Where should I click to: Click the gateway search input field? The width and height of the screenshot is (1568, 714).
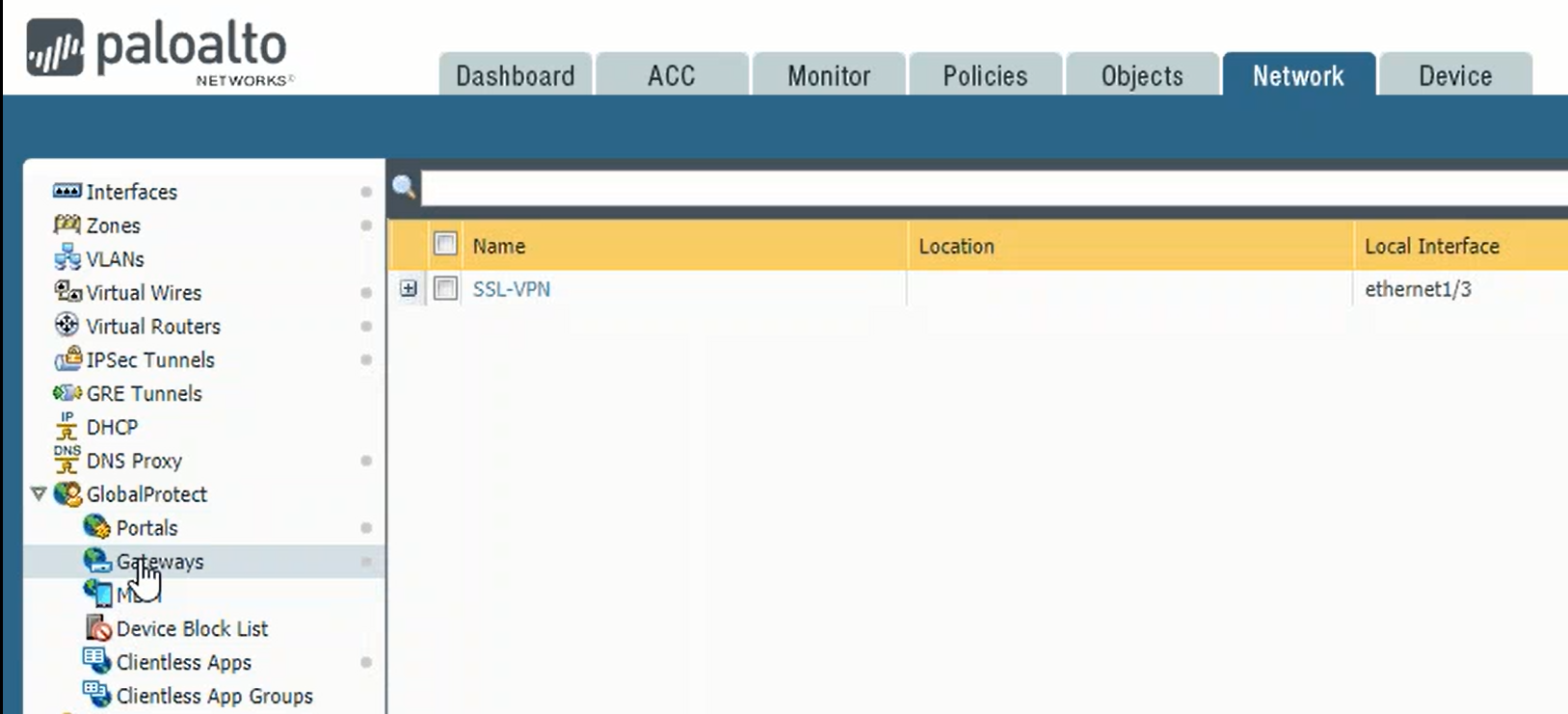[x=993, y=188]
